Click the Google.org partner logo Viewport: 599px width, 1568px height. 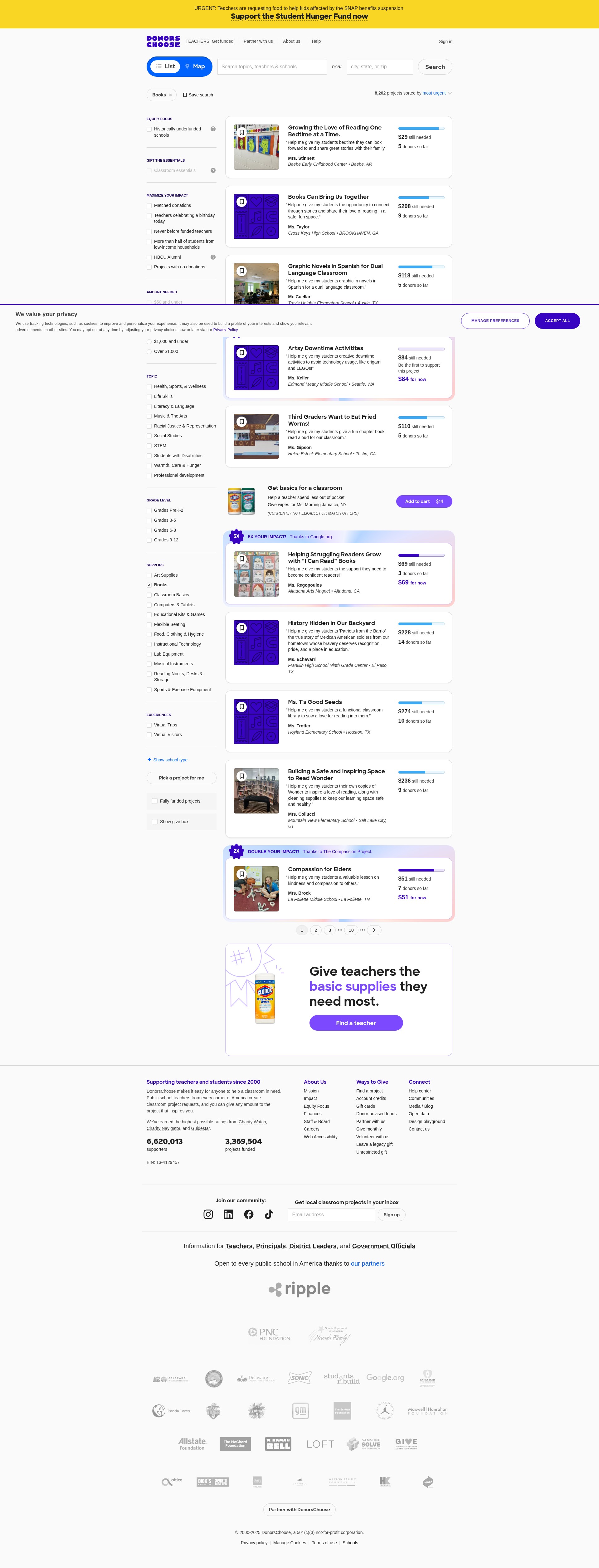point(385,1377)
